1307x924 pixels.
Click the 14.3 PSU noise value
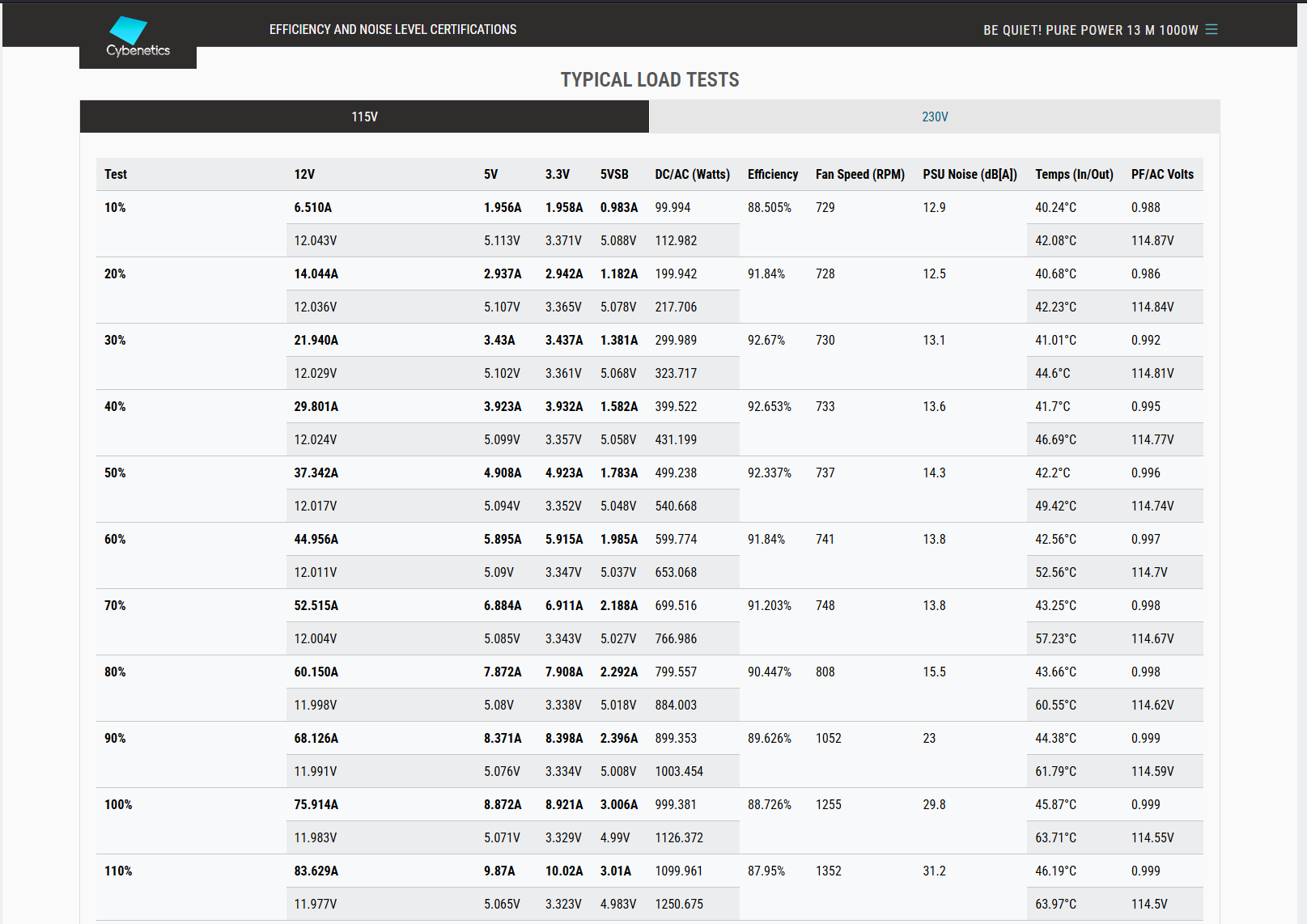click(x=935, y=473)
